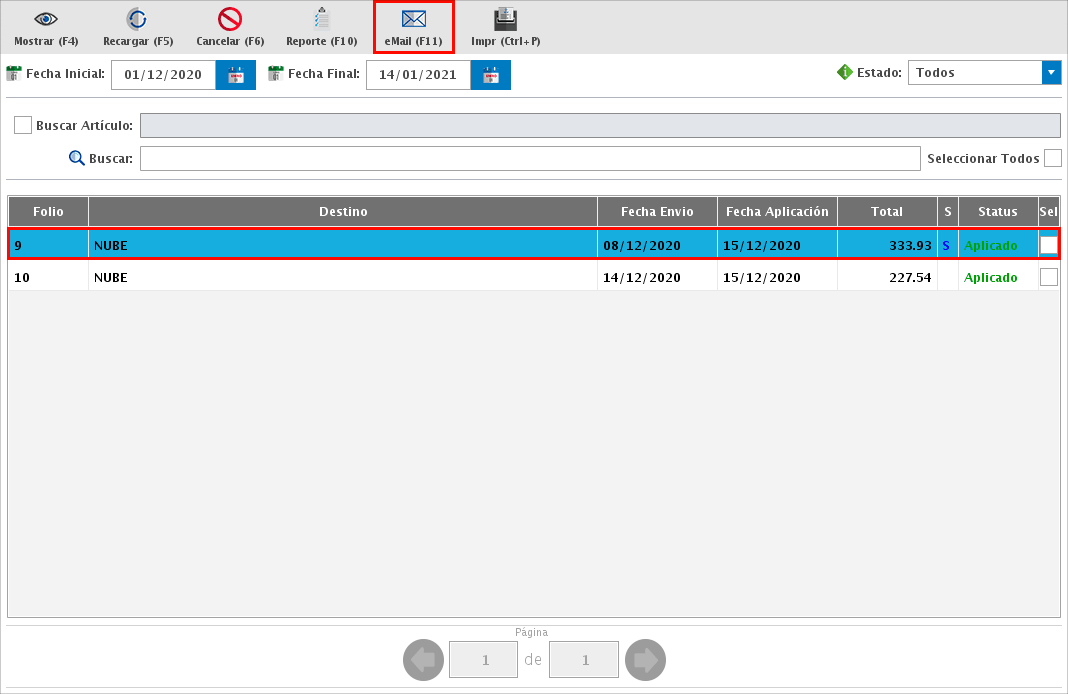
Task: Open the Fecha Inicial calendar picker
Action: coord(236,75)
